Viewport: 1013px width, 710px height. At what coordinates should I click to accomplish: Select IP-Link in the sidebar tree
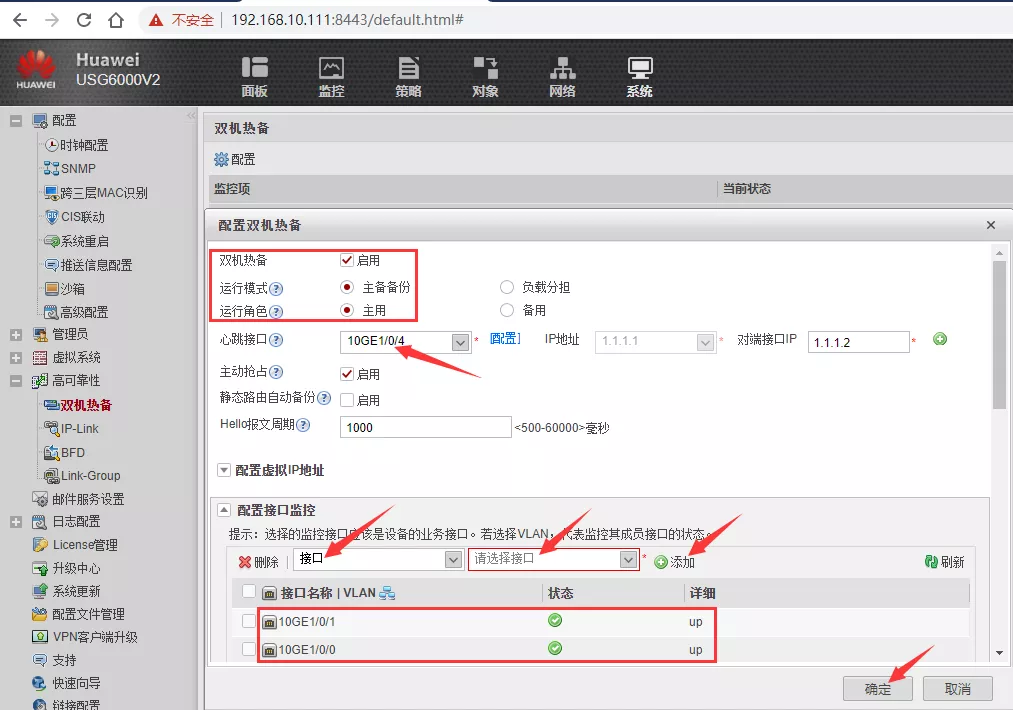80,428
